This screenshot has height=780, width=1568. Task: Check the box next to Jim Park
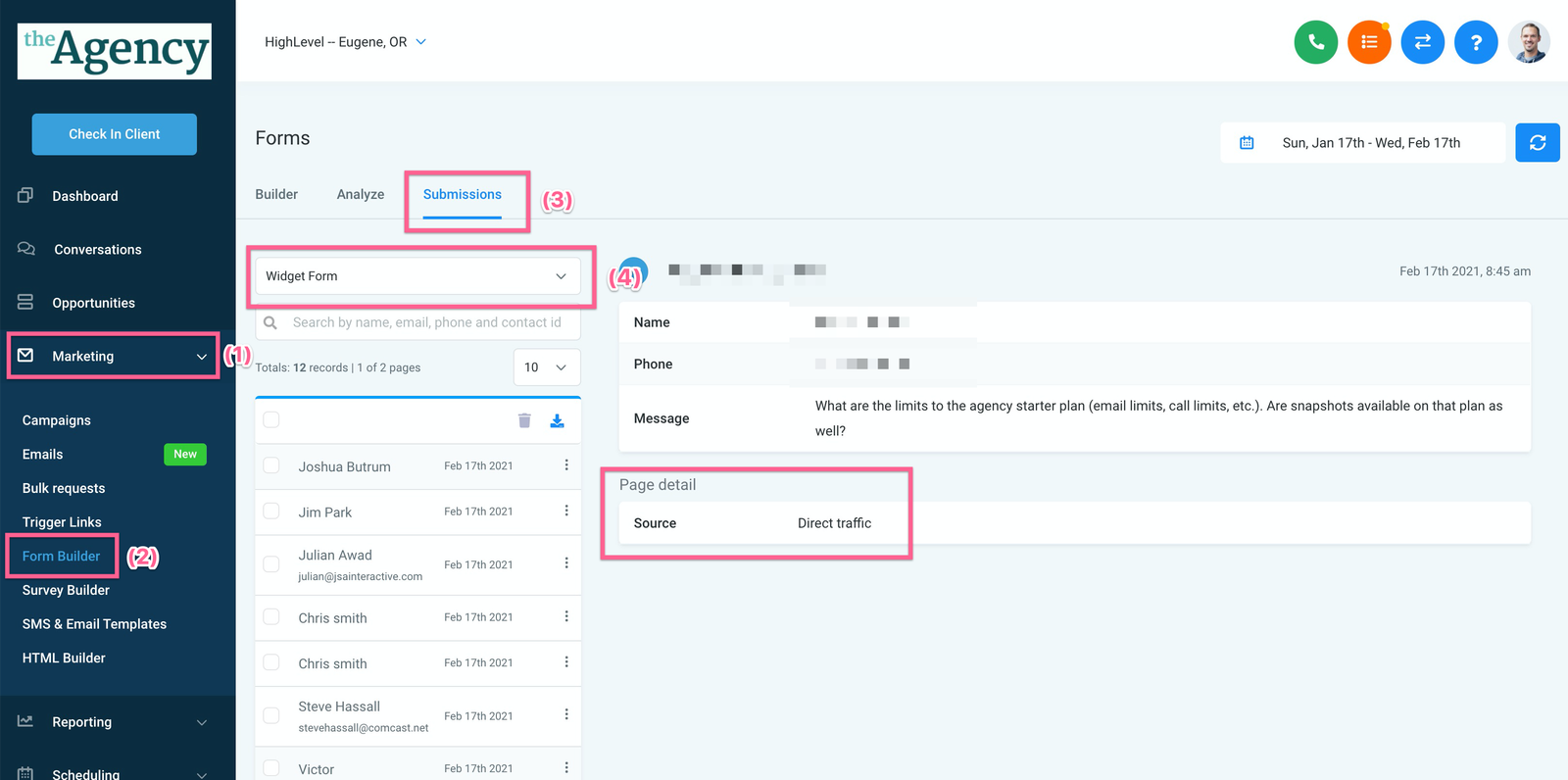(271, 512)
